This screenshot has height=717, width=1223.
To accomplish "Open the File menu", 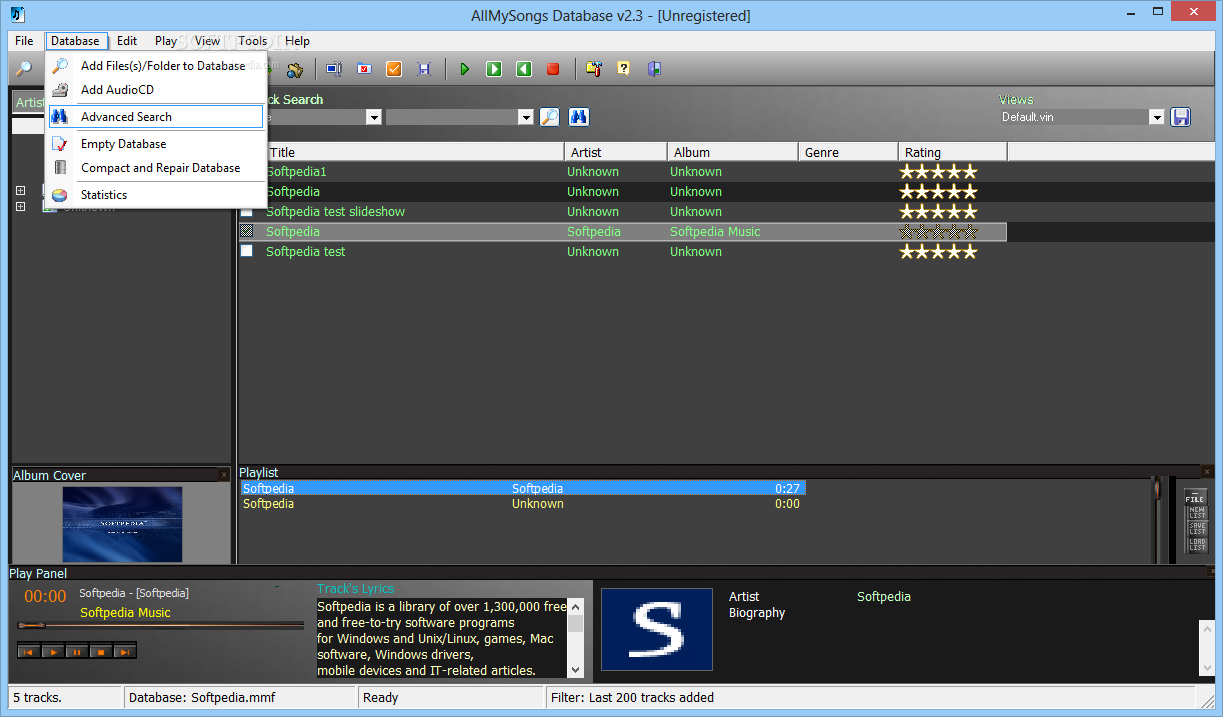I will pyautogui.click(x=24, y=41).
